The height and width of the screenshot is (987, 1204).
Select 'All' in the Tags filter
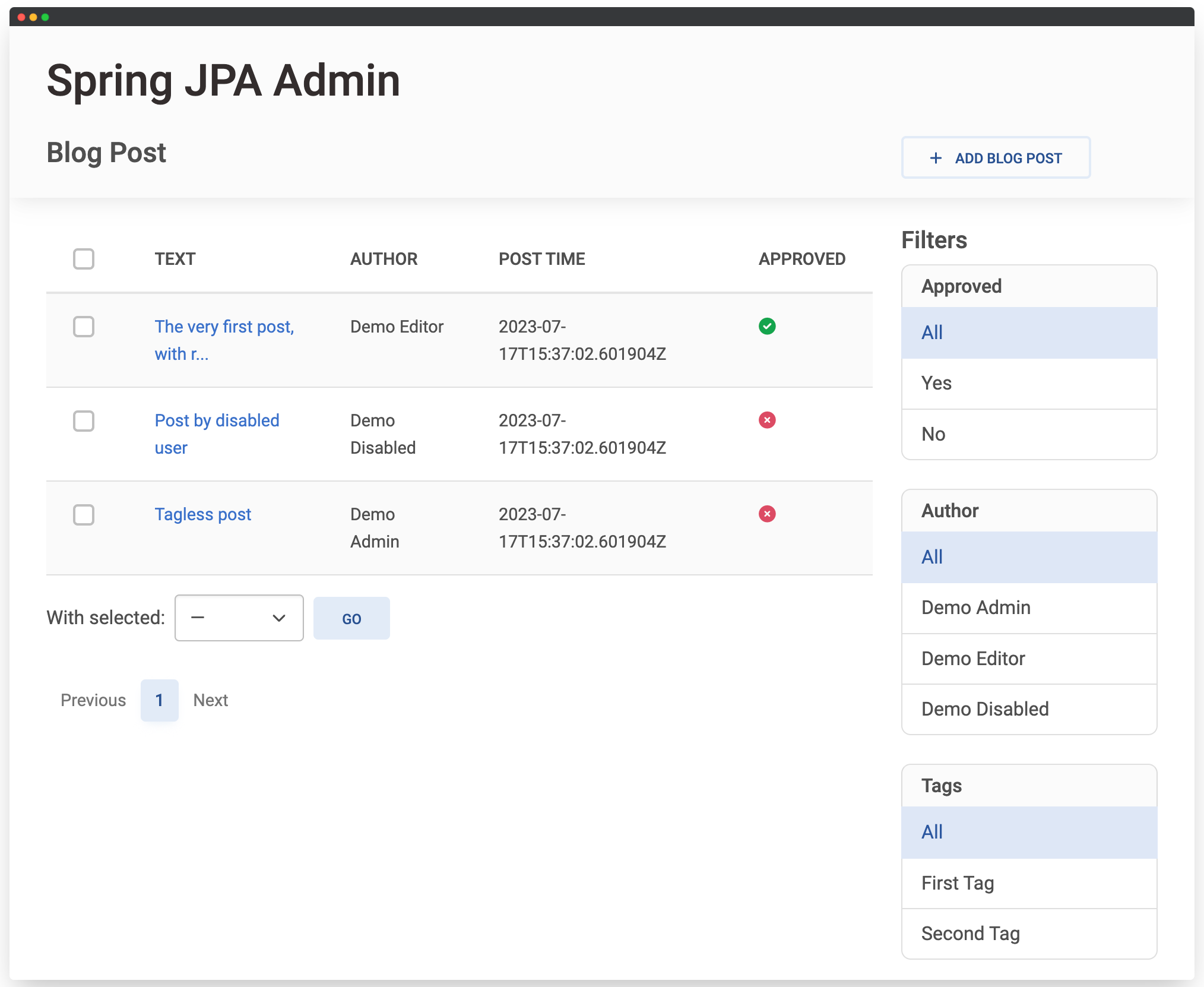(x=1029, y=832)
